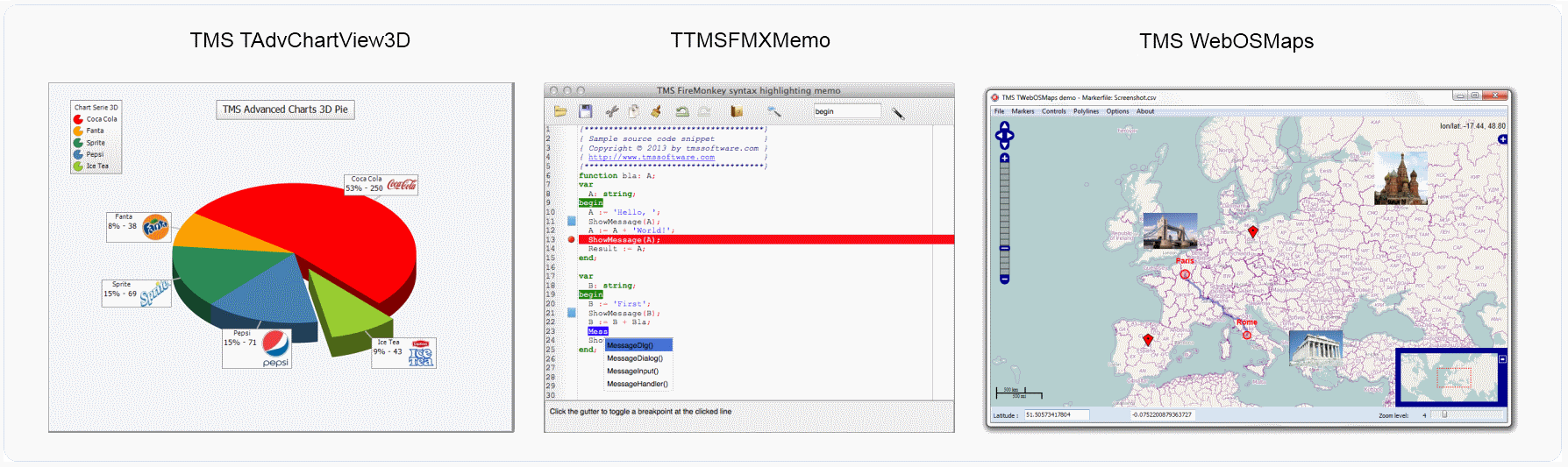Screen dimensions: 1568x467
Task: Click the Ice Tea legend entry
Action: click(91, 166)
